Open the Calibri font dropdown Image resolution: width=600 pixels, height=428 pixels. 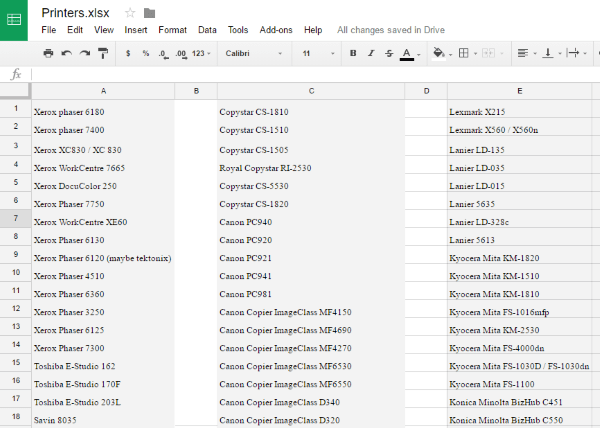coord(253,53)
